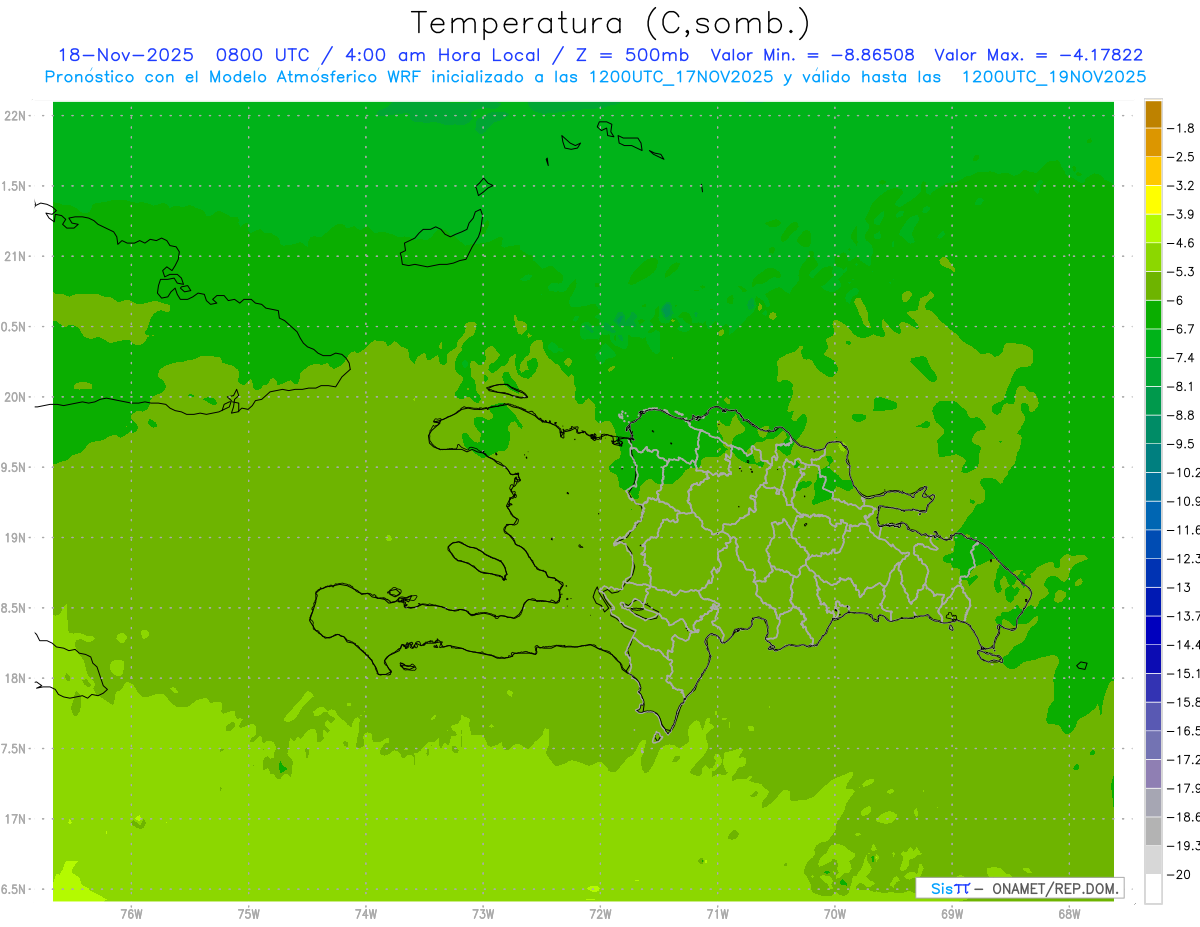Click the '72W' longitude label
The height and width of the screenshot is (927, 1200).
pos(601,914)
